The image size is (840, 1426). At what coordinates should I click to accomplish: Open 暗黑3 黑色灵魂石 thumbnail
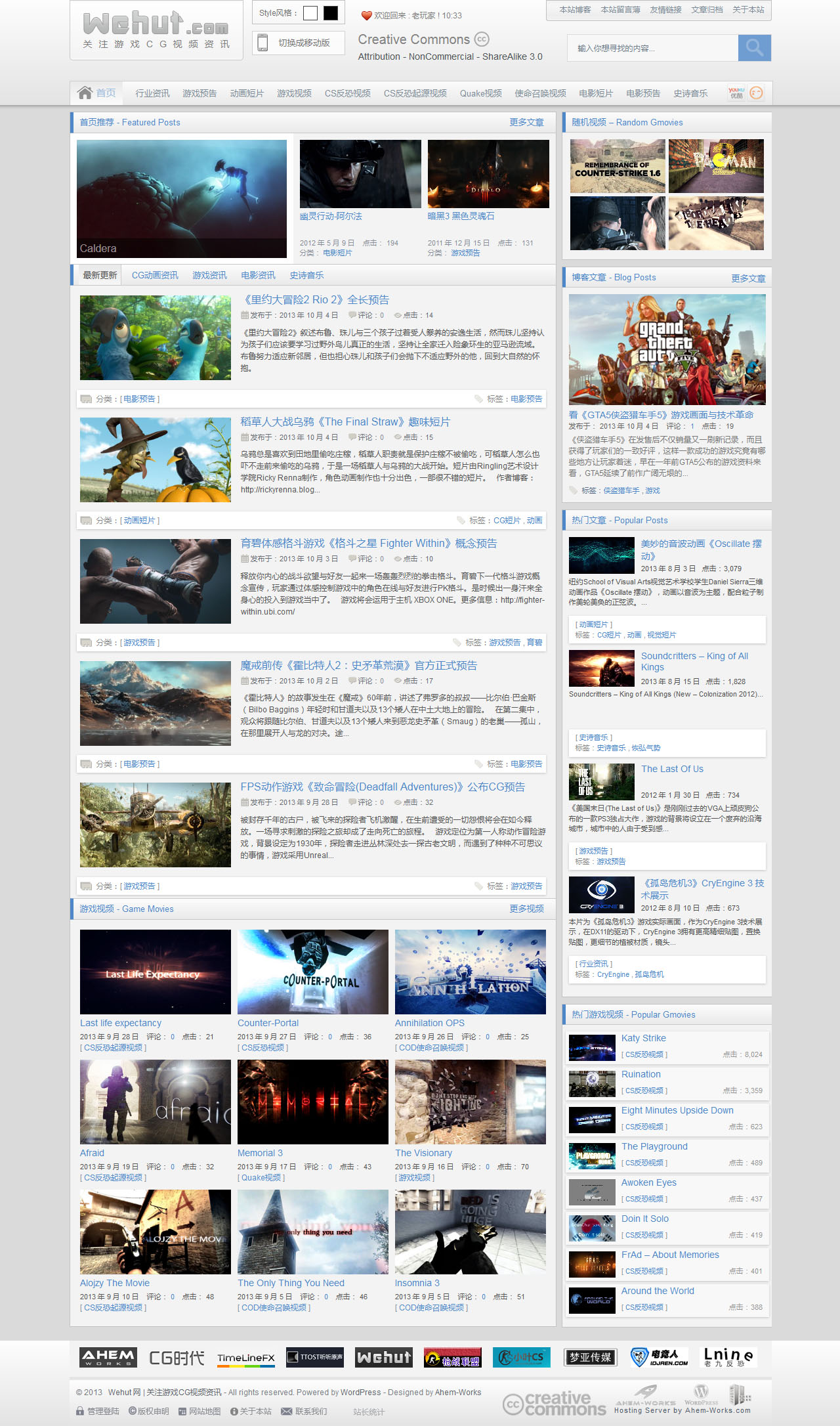(488, 174)
